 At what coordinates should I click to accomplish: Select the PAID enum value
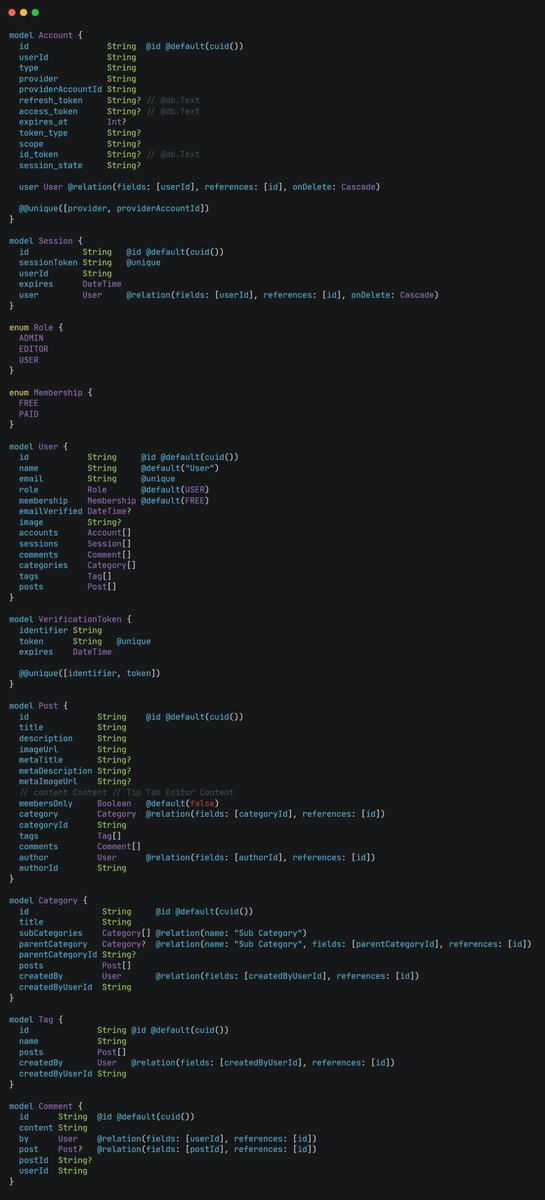click(29, 413)
